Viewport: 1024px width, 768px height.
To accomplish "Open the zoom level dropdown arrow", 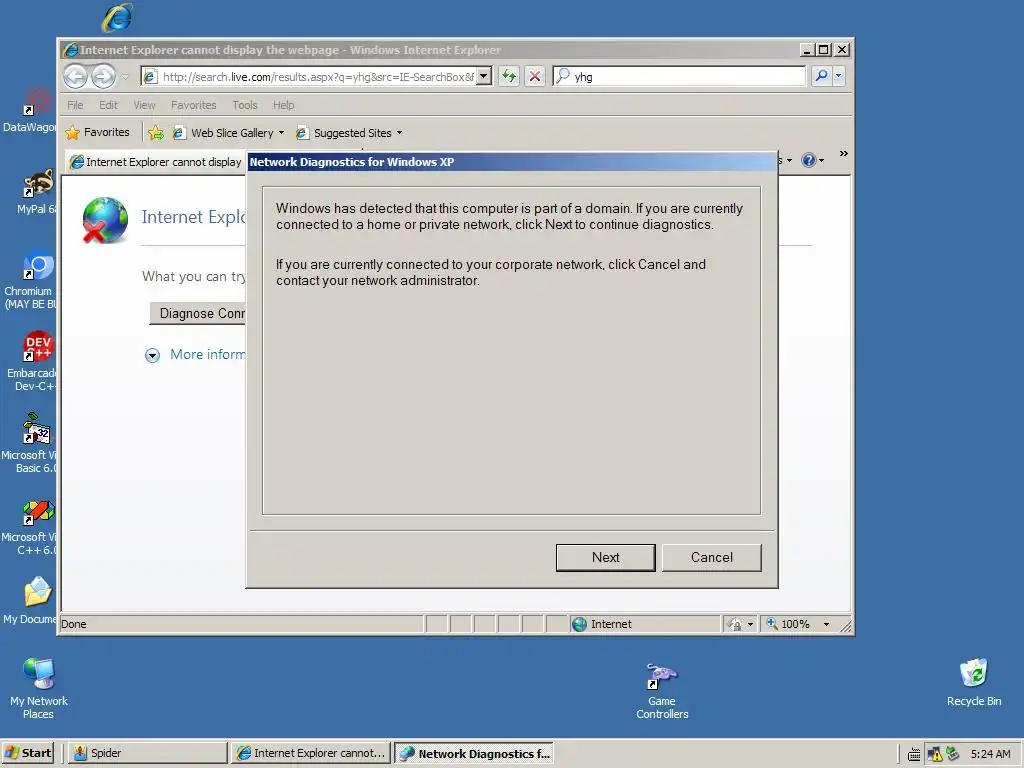I will [826, 624].
